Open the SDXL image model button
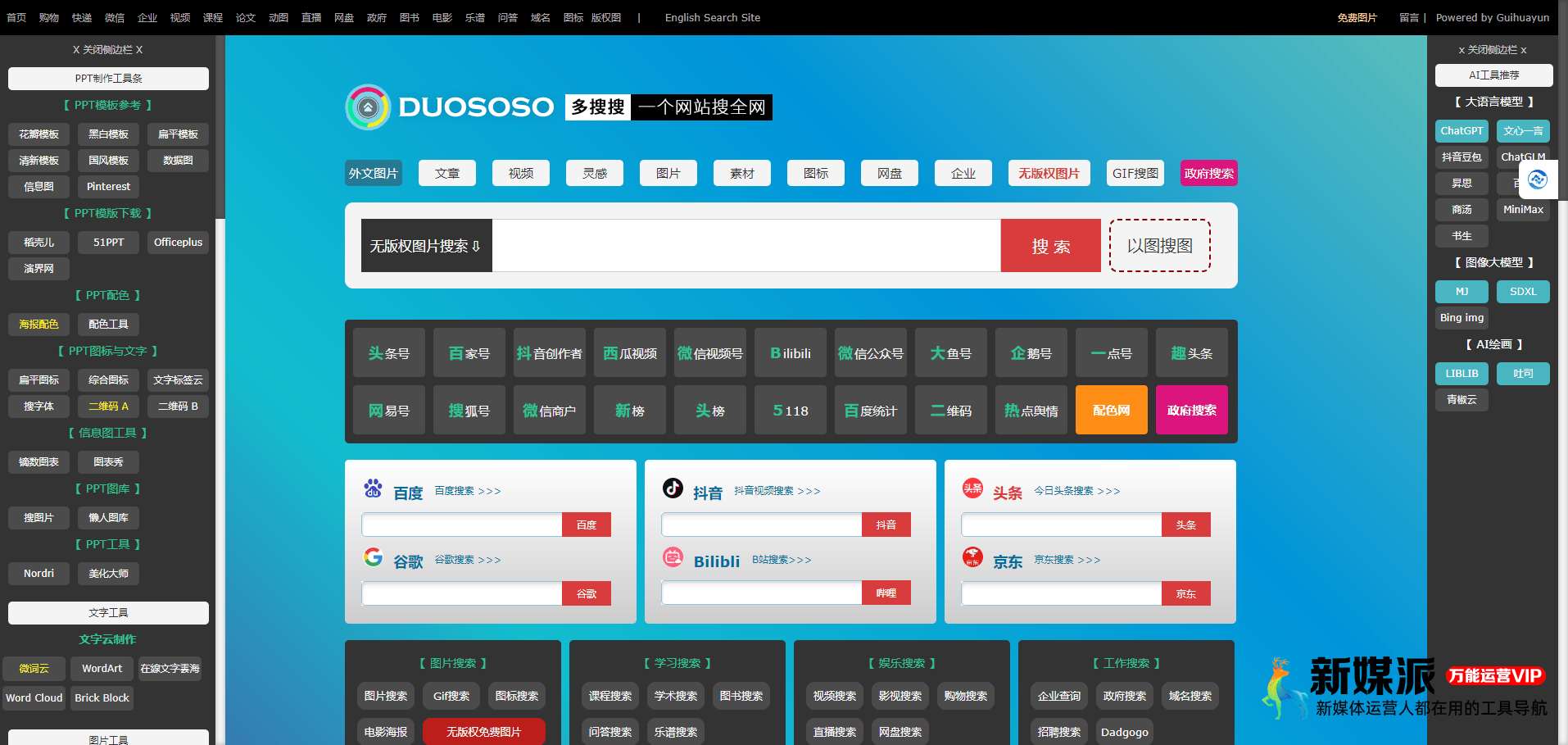This screenshot has height=745, width=1568. point(1523,291)
